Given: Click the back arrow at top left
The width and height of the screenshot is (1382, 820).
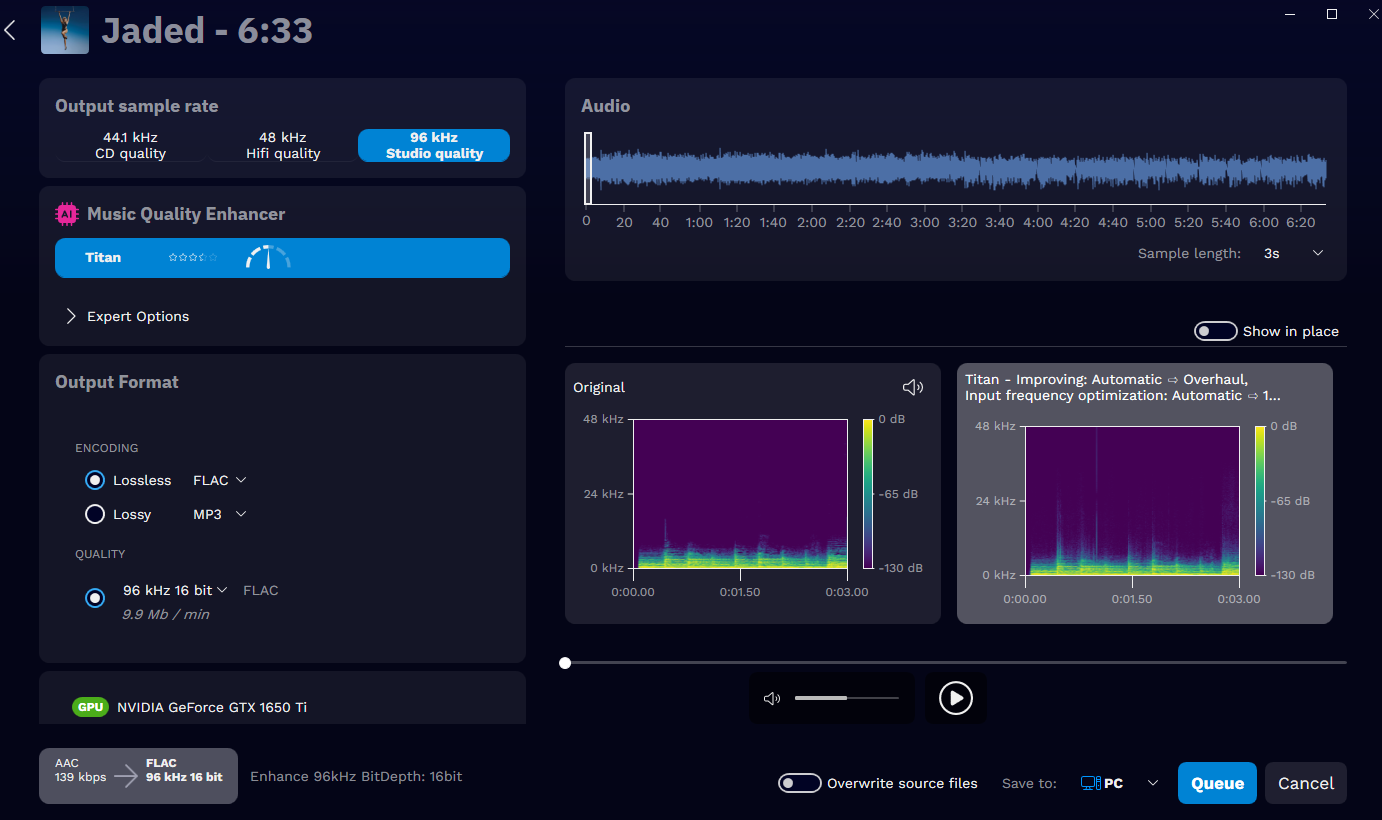Looking at the screenshot, I should pos(10,29).
